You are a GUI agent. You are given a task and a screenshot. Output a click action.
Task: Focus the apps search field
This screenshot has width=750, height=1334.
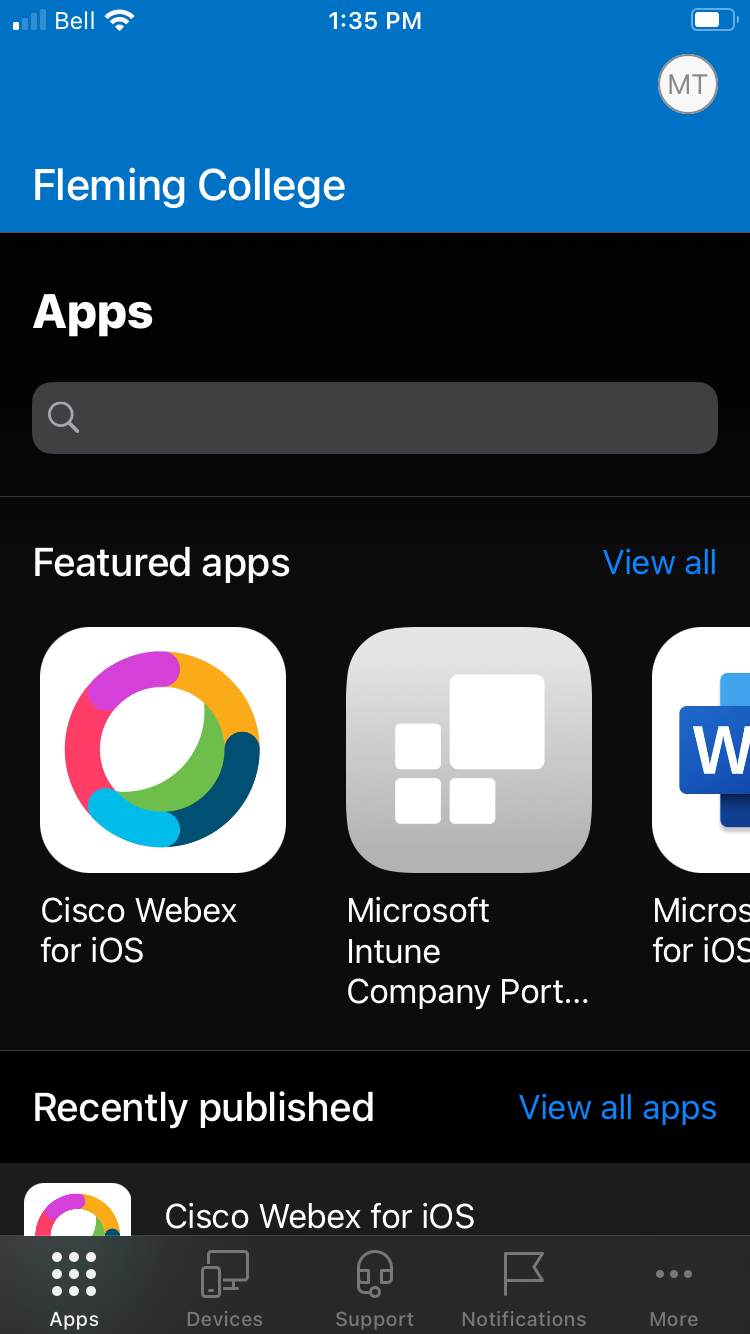coord(375,418)
